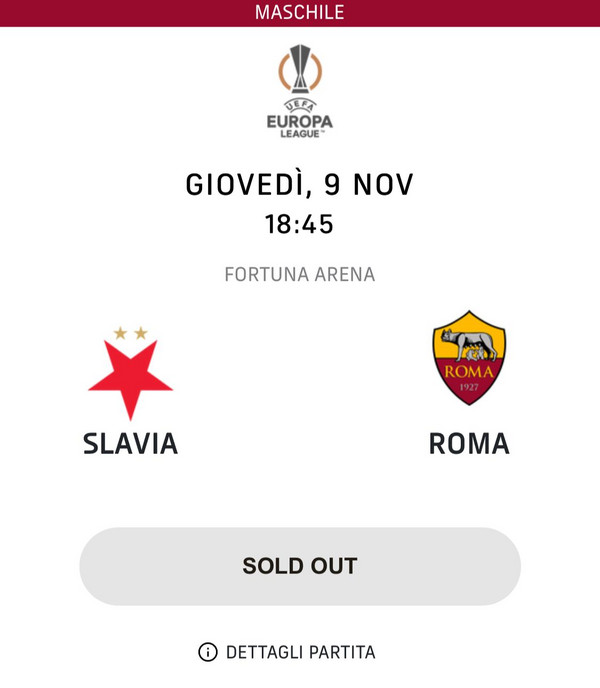Click the FORTUNA ARENA venue label
The image size is (600, 688).
[300, 274]
